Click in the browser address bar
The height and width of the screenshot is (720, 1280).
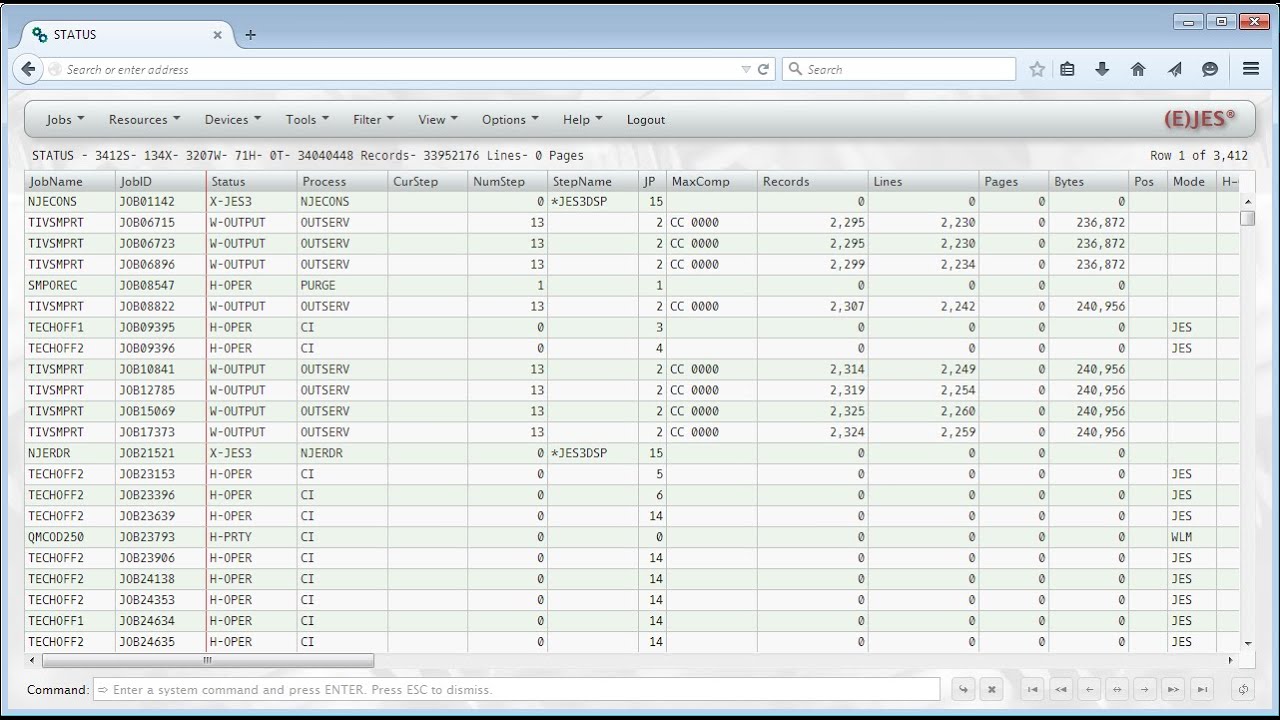point(400,69)
